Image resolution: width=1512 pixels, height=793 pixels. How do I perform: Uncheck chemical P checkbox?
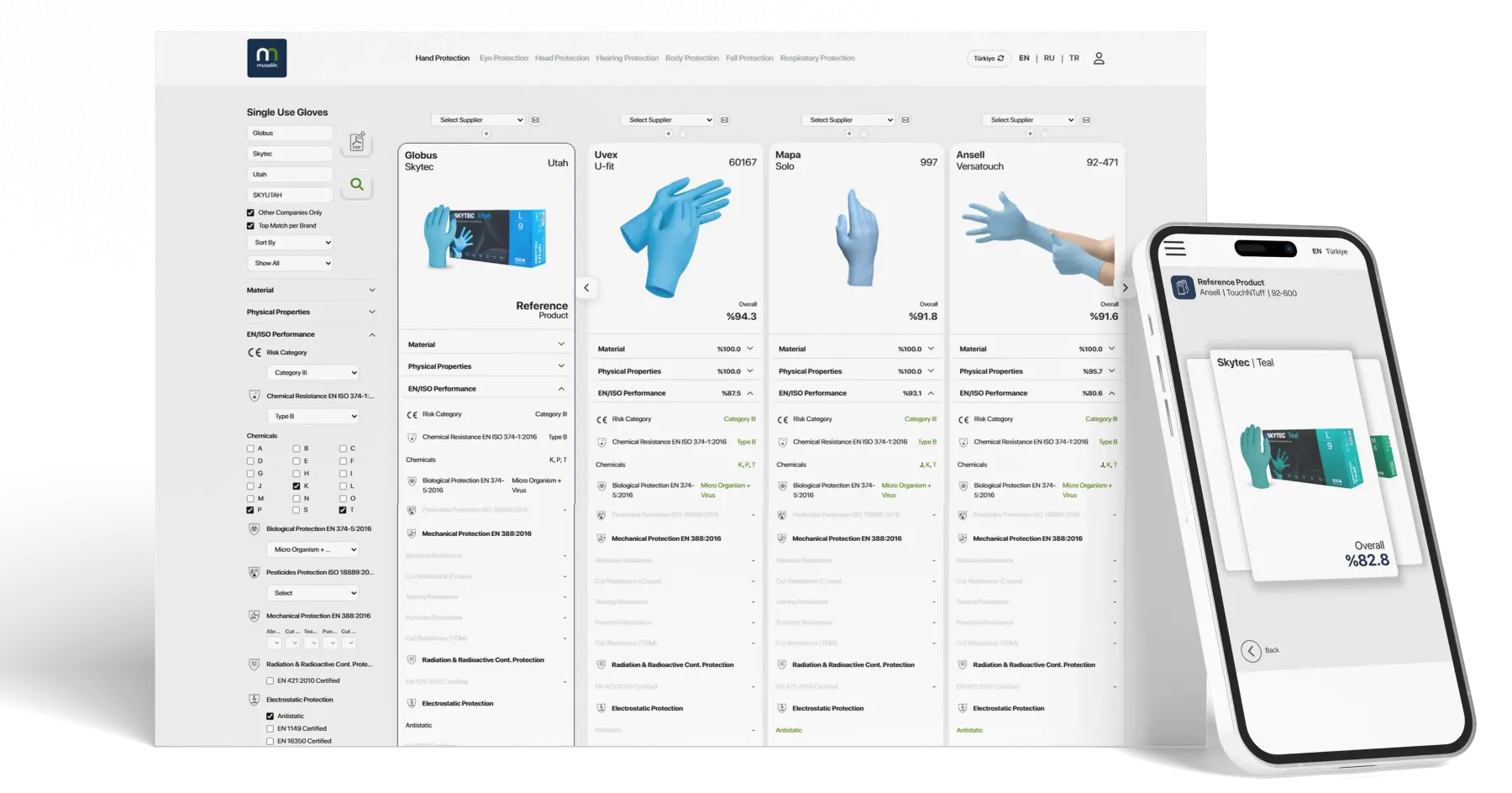[250, 510]
